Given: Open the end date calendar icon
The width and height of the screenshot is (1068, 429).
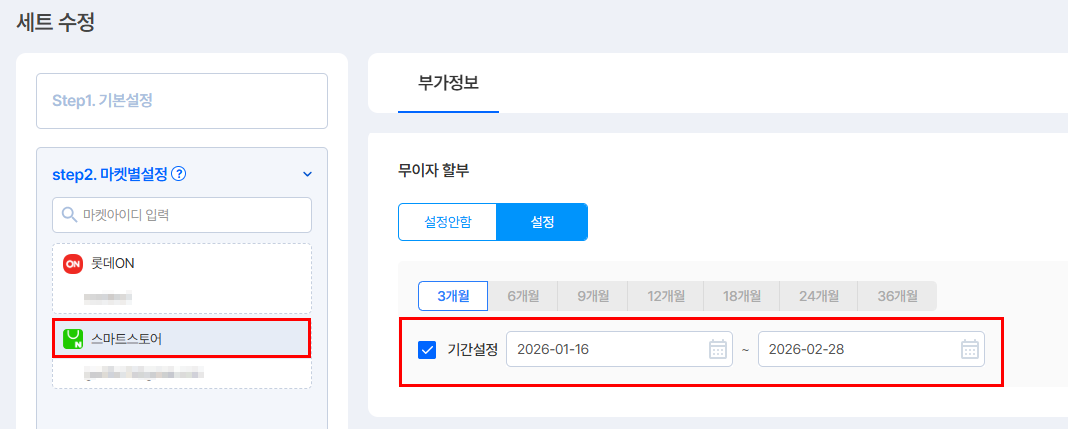Looking at the screenshot, I should pos(969,349).
